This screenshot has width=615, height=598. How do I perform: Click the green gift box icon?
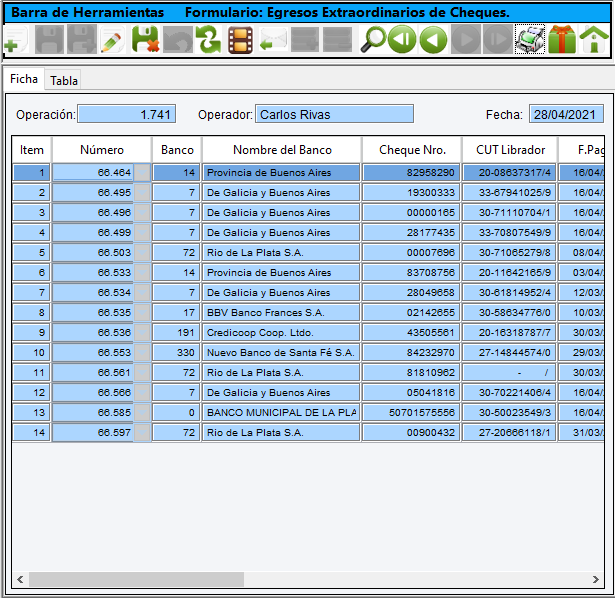(x=562, y=40)
